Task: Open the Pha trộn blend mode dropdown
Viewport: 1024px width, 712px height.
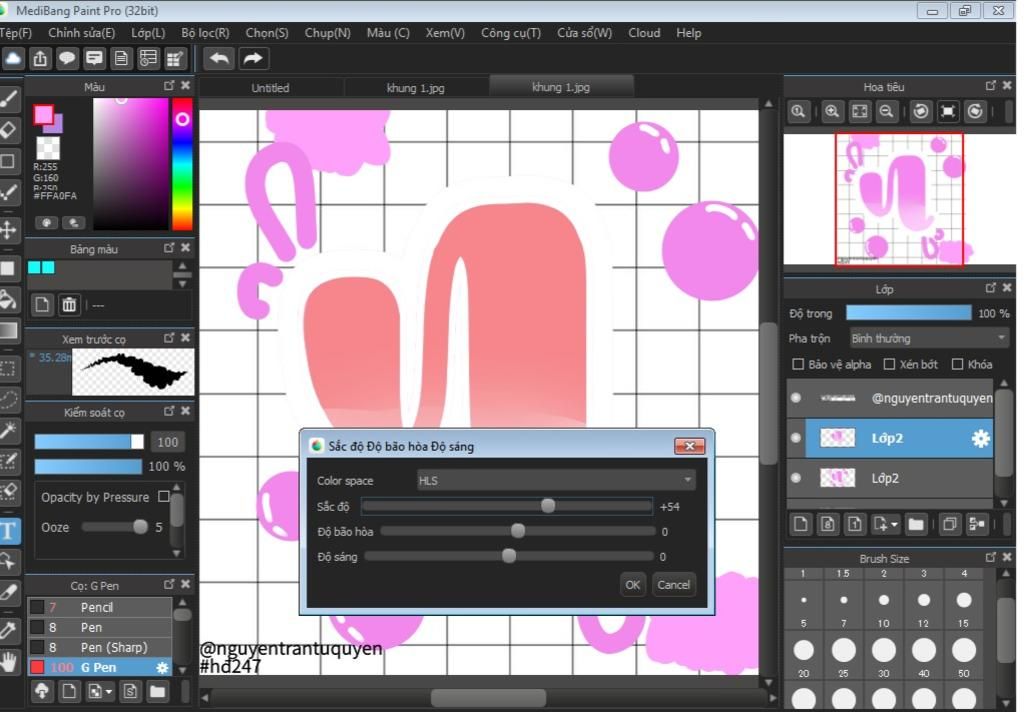Action: (x=928, y=338)
